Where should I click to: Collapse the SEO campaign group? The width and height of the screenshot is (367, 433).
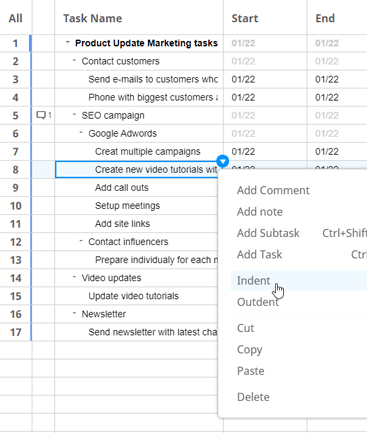pyautogui.click(x=74, y=114)
